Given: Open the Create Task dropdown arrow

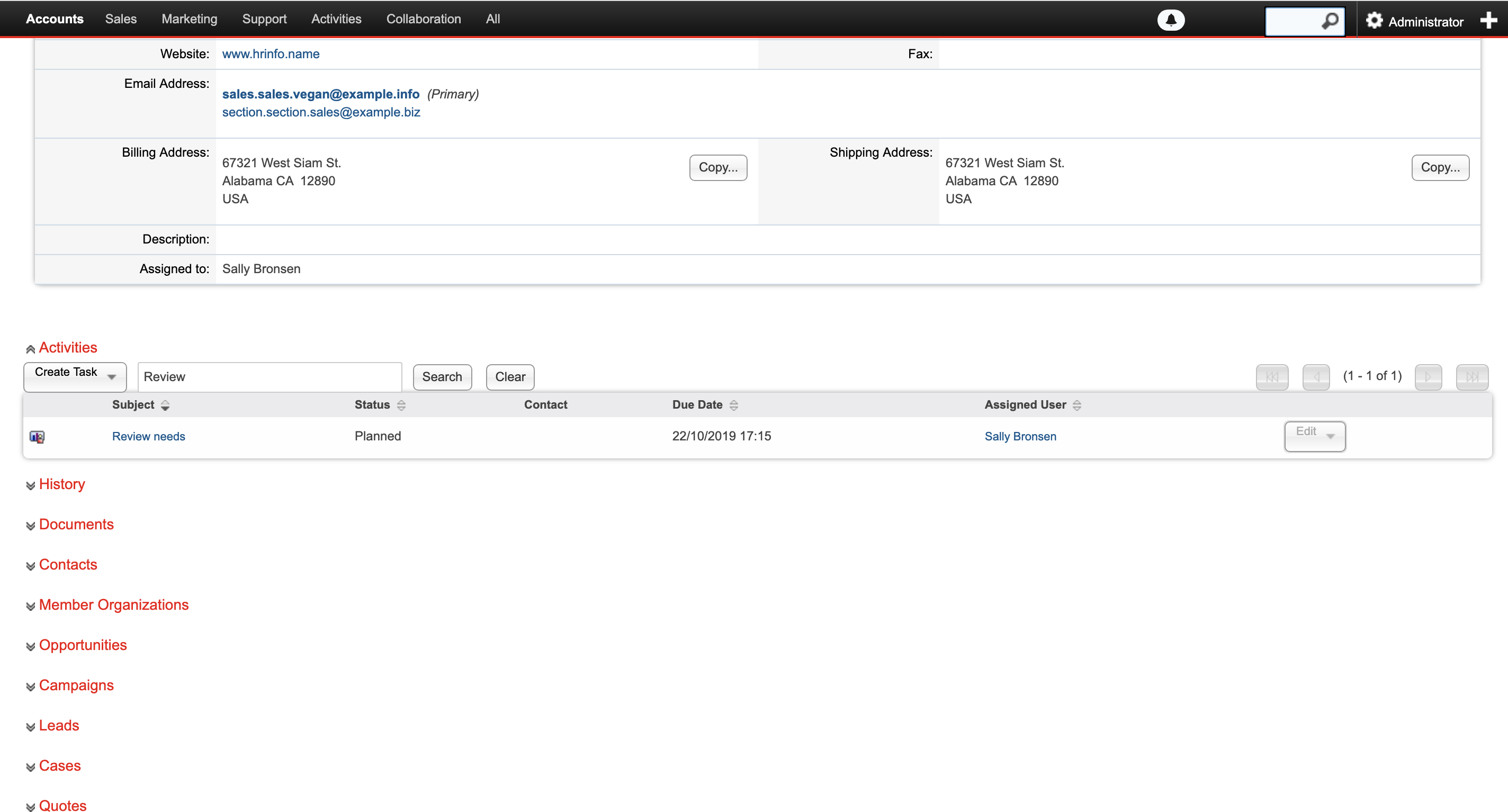Looking at the screenshot, I should (x=112, y=377).
